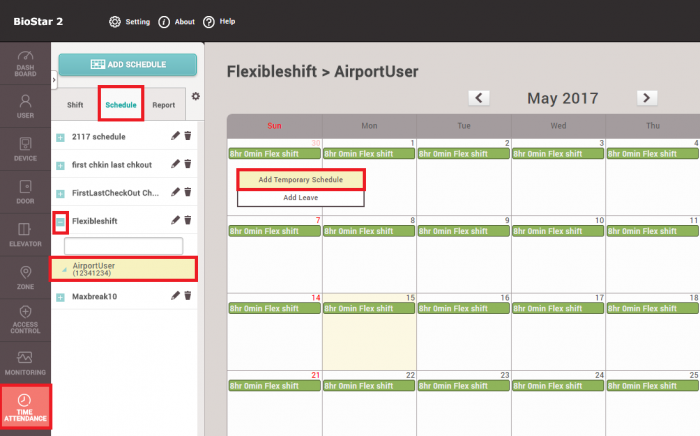
Task: Expand the Maxbreak10 schedule node
Action: pos(61,297)
